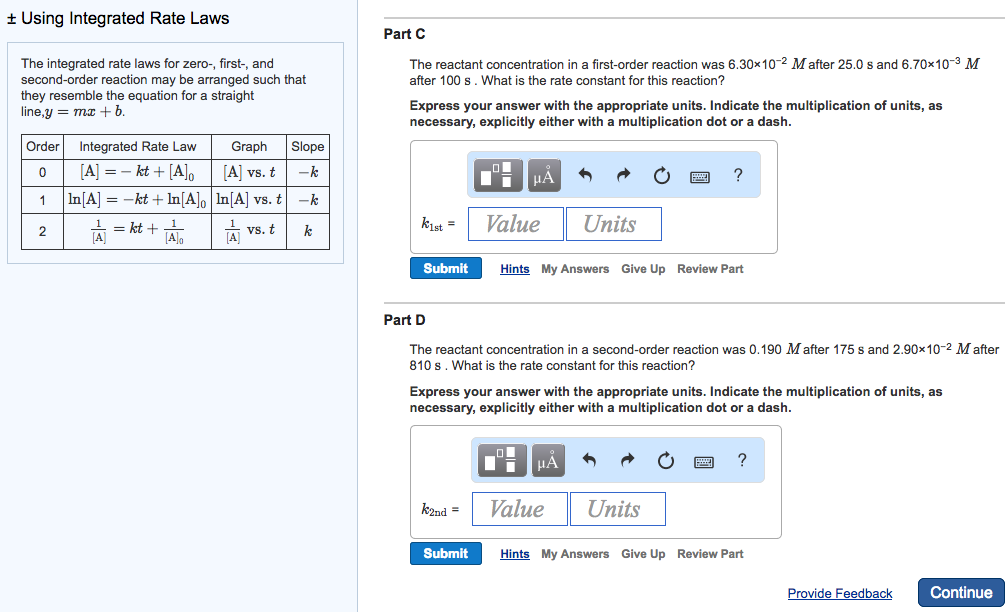Screen dimensions: 1008x612
Task: Reset the Part C answer field
Action: coord(661,174)
